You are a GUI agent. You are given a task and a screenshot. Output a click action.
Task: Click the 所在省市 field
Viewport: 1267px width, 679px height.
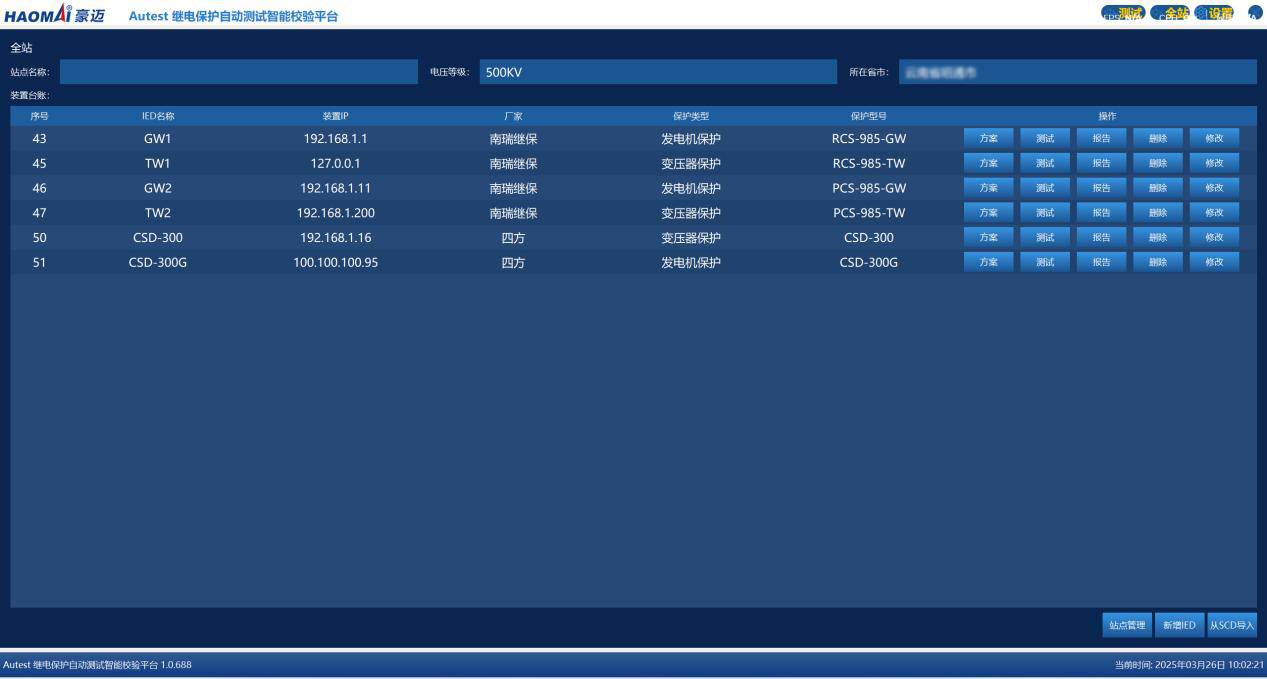(1076, 72)
